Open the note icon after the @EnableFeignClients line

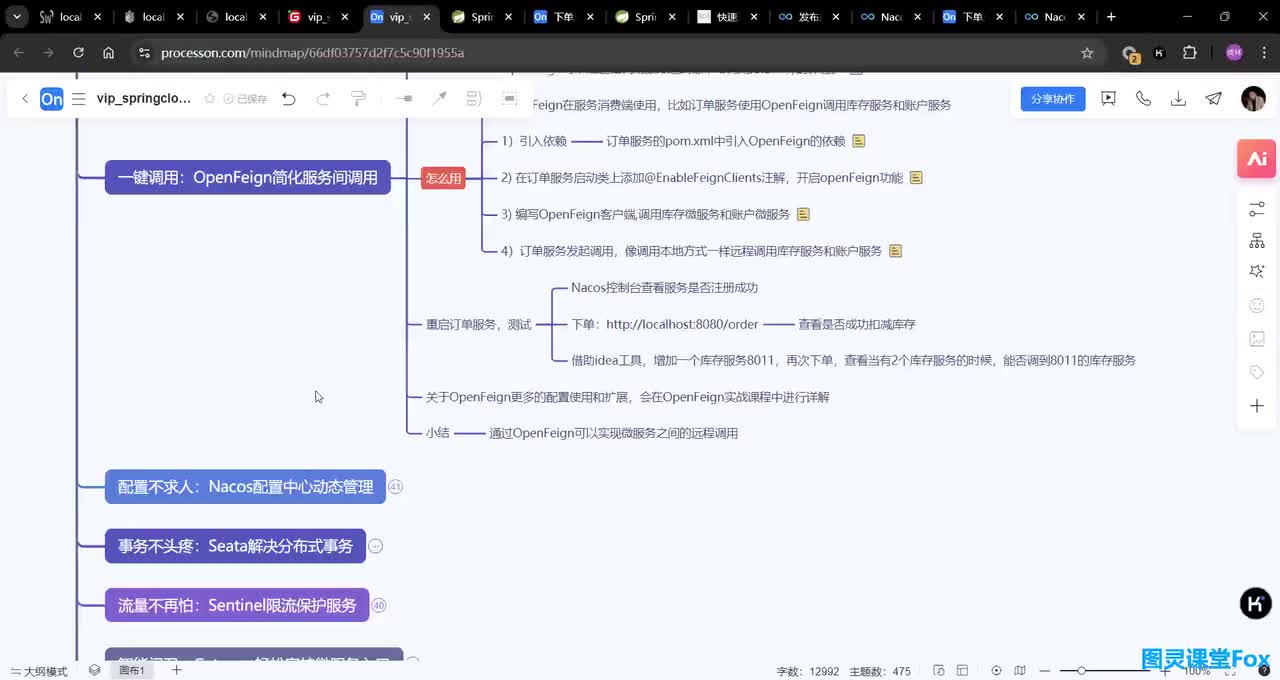coord(916,178)
